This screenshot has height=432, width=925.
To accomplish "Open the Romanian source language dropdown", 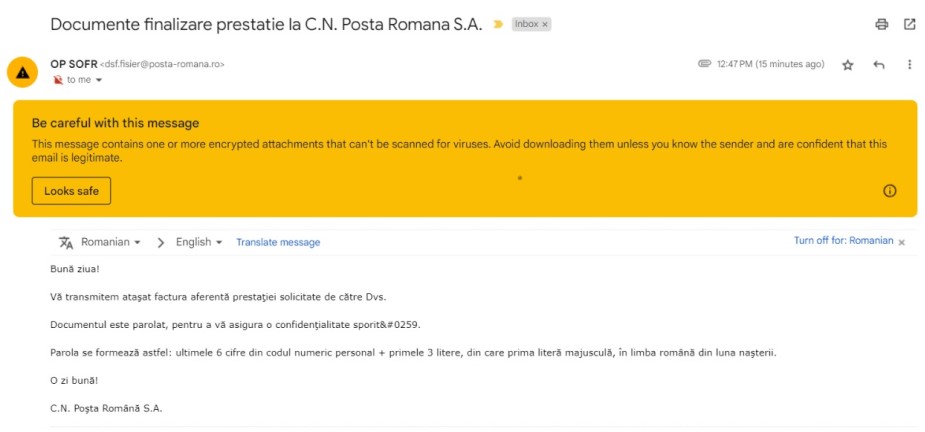I will tap(111, 242).
